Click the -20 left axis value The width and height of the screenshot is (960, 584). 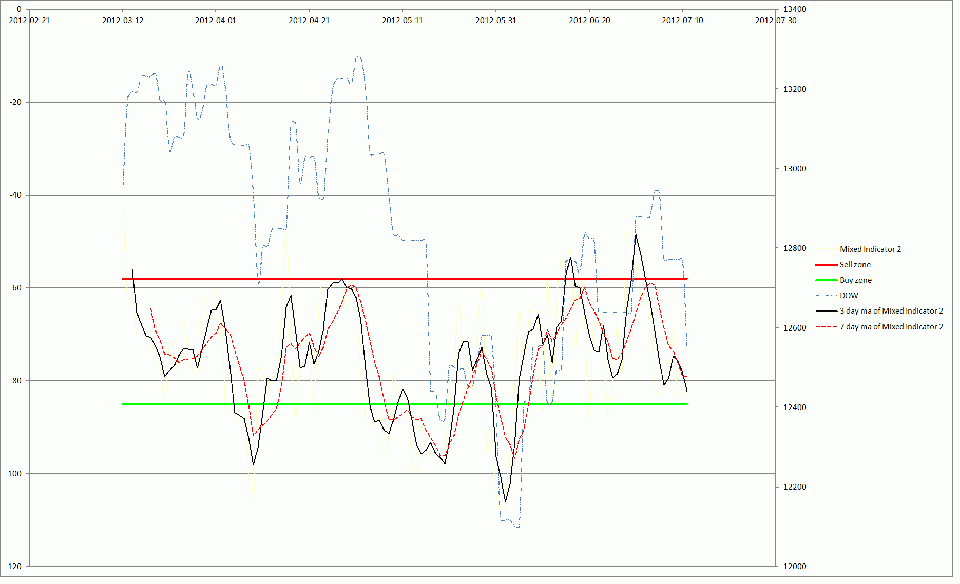pos(15,102)
